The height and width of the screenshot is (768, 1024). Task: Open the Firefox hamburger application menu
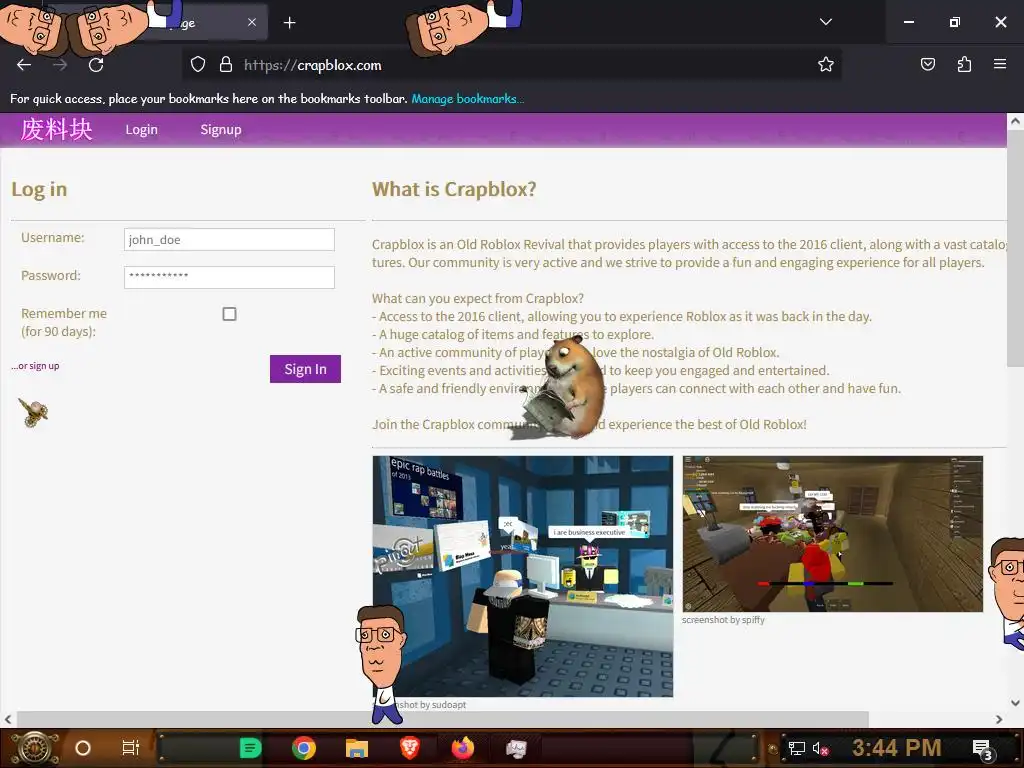tap(1000, 64)
